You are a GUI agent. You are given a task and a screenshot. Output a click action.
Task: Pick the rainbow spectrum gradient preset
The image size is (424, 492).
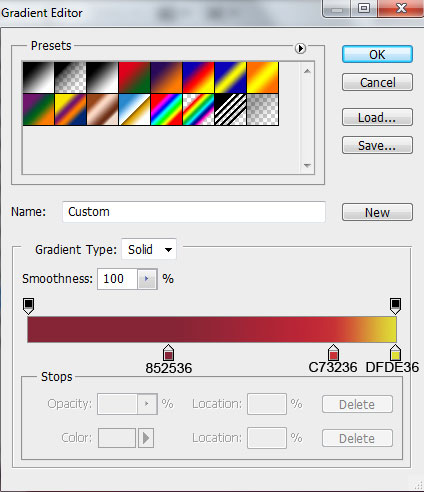click(166, 110)
